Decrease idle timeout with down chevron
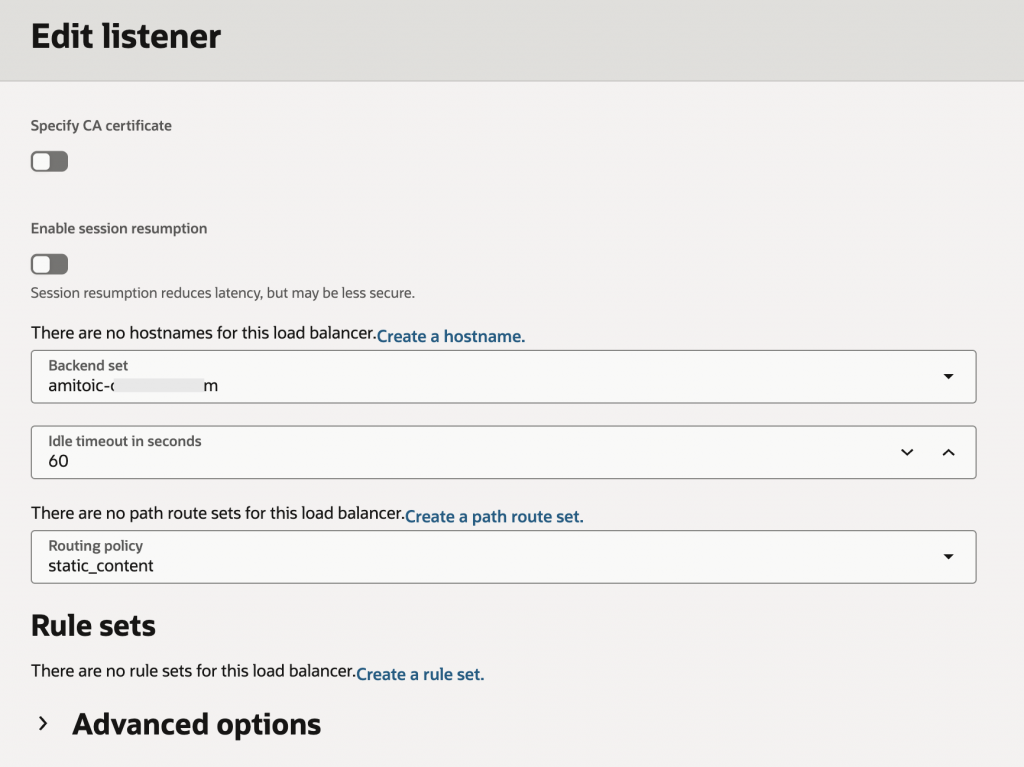Viewport: 1024px width, 767px height. point(907,452)
